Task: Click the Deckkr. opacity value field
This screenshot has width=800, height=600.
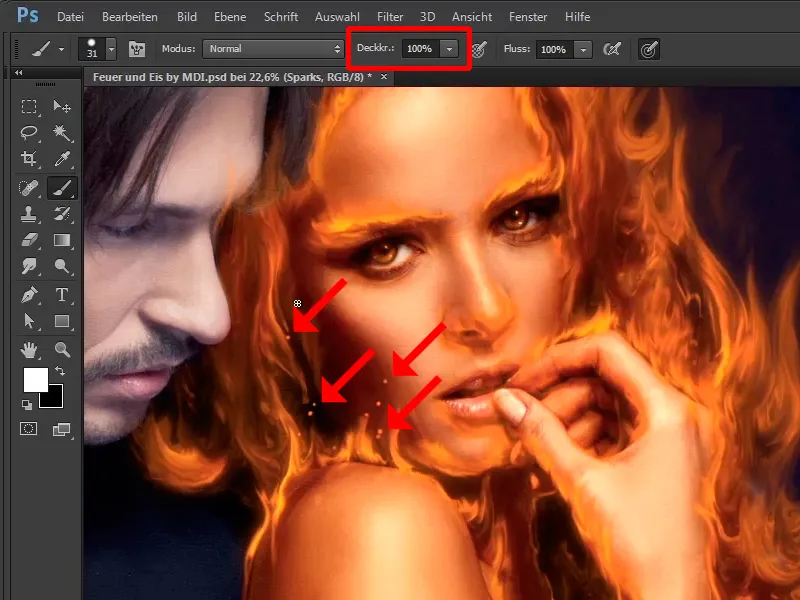Action: [420, 49]
